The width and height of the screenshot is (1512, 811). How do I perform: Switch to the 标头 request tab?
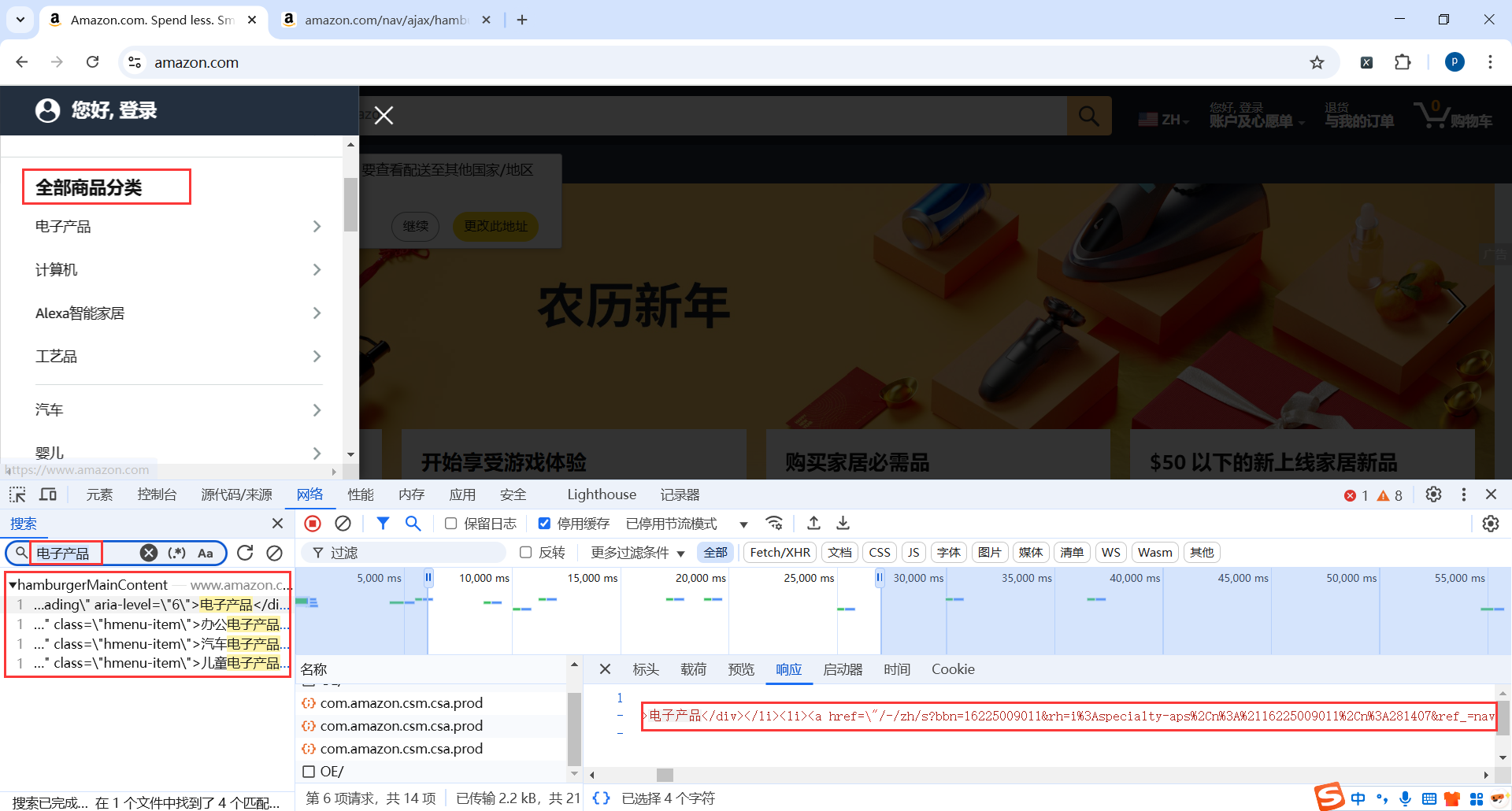click(x=646, y=669)
